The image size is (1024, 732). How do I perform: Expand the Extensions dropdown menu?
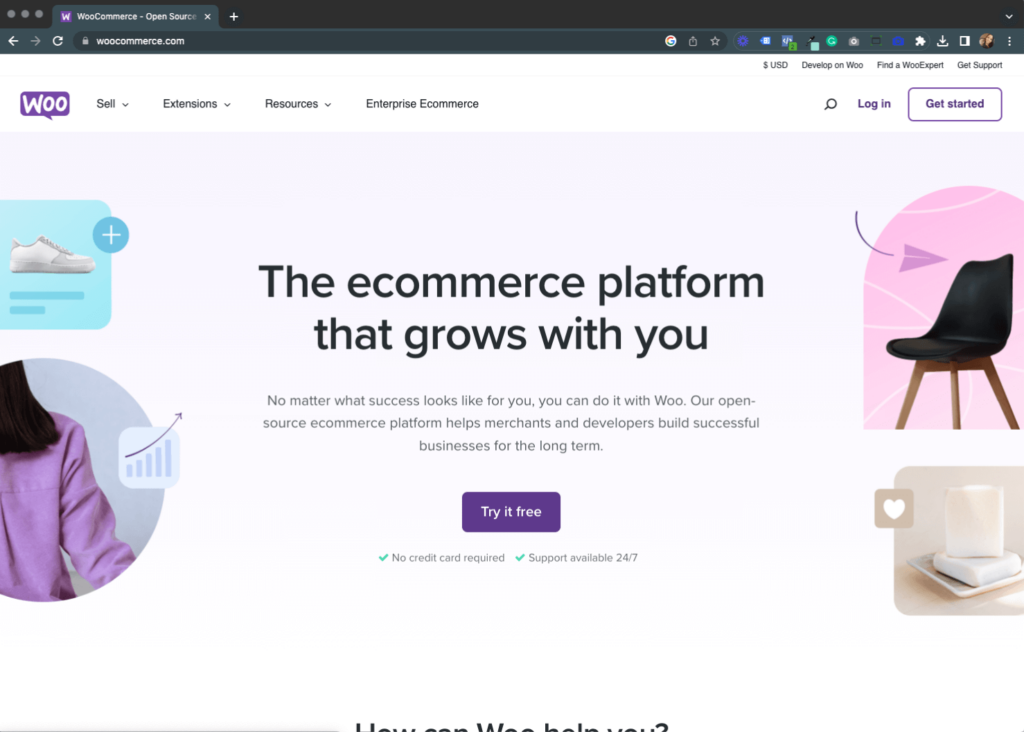click(197, 104)
